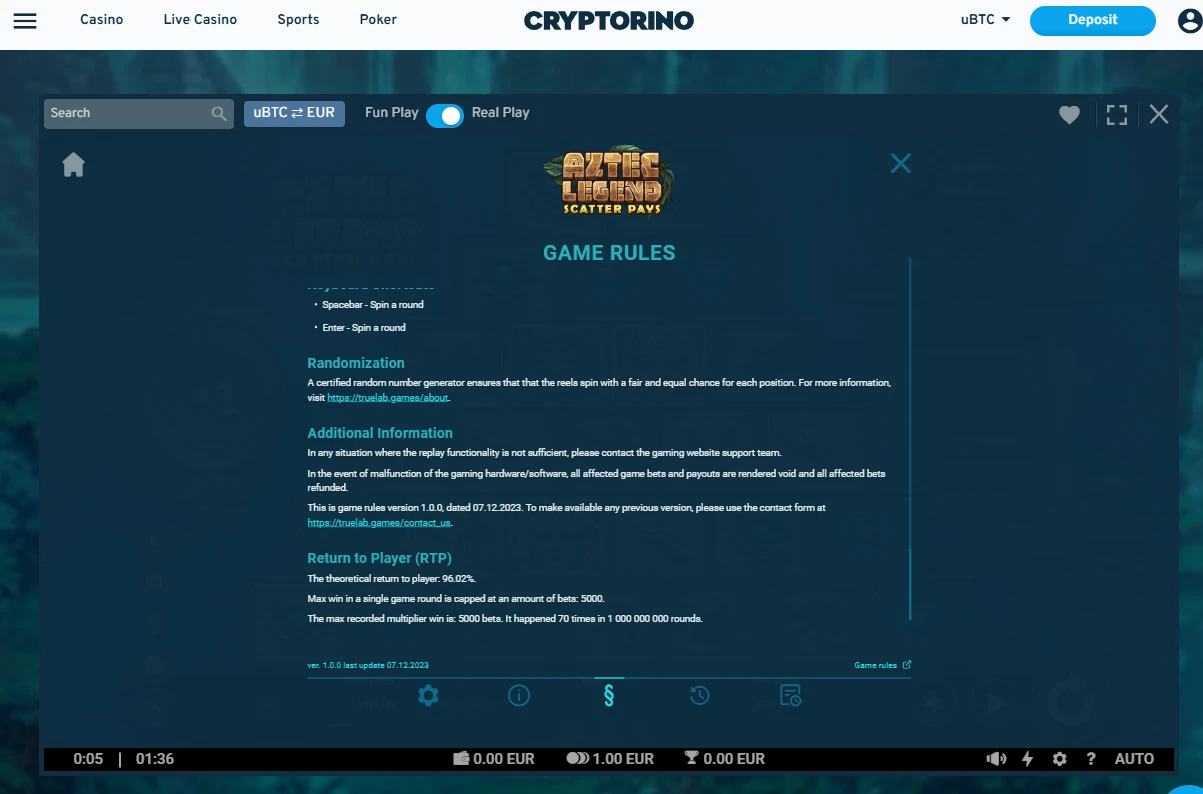Click the wallet balance 0.00 EUR
The width and height of the screenshot is (1203, 794).
[x=494, y=759]
